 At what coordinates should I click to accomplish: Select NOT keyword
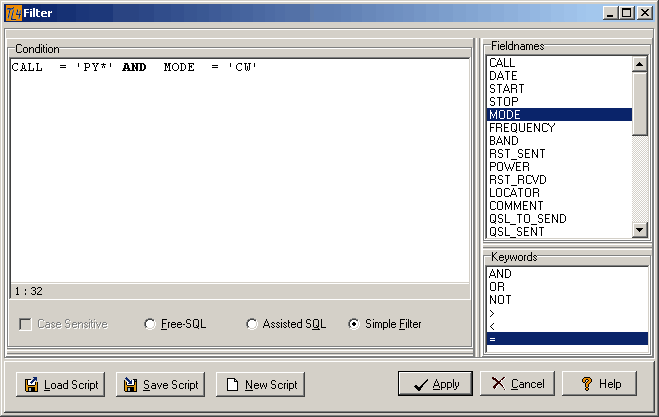(567, 300)
